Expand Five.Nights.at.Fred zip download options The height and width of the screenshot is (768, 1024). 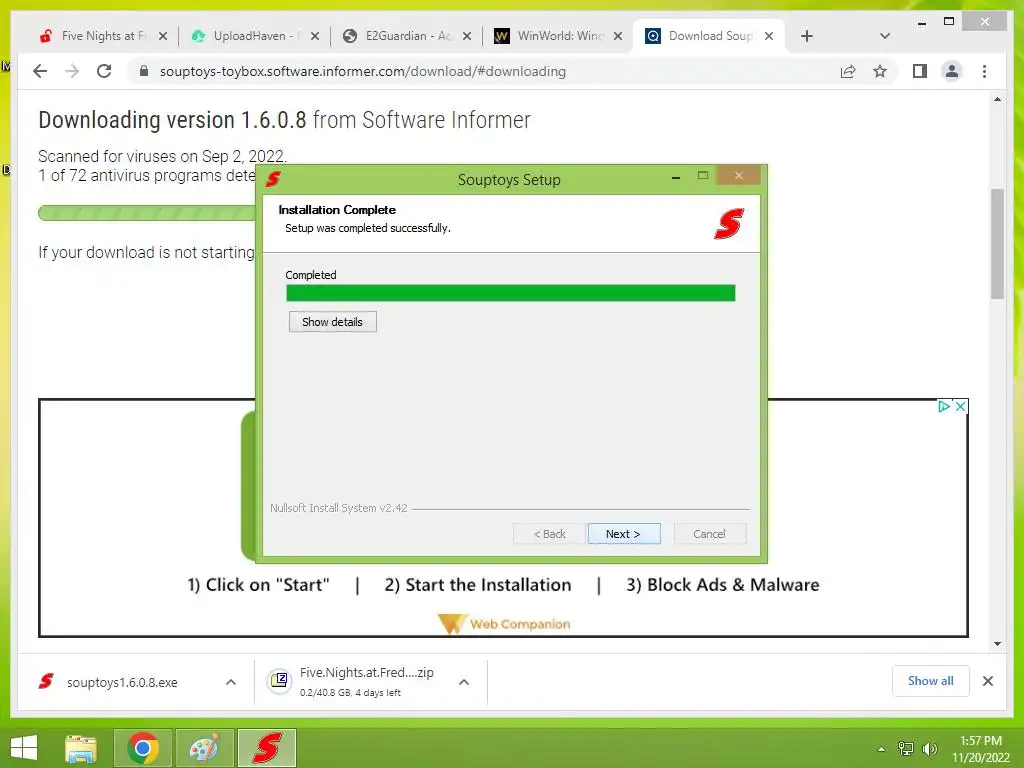[464, 682]
